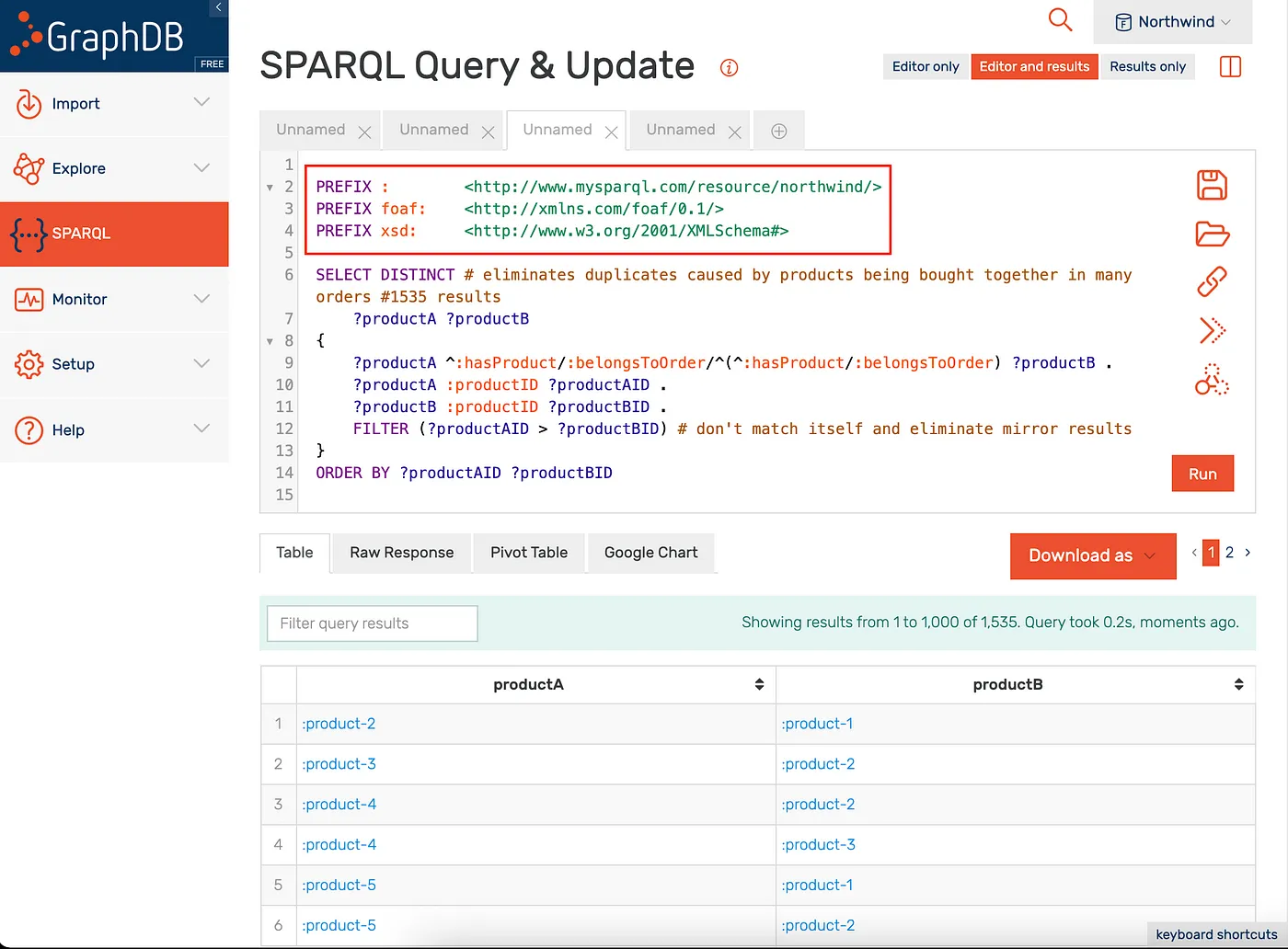Click the search magnifier icon
1288x949 pixels.
click(1060, 20)
